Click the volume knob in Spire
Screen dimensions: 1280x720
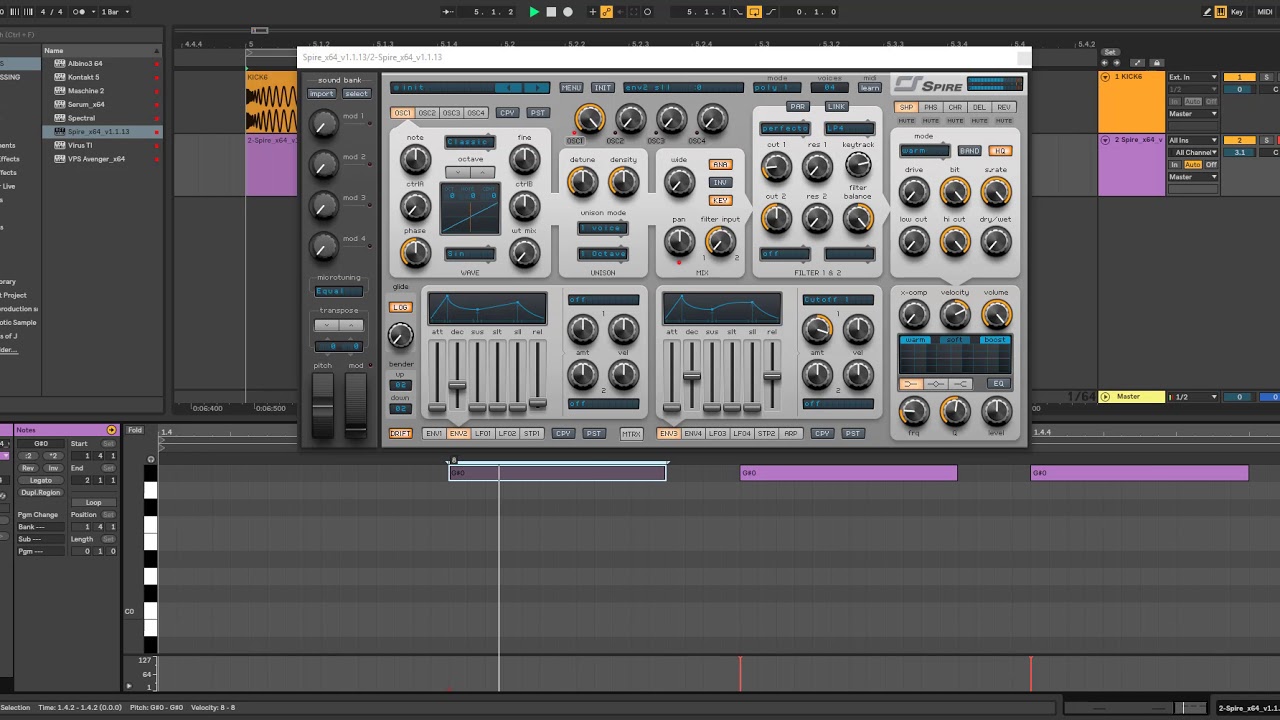tap(996, 316)
